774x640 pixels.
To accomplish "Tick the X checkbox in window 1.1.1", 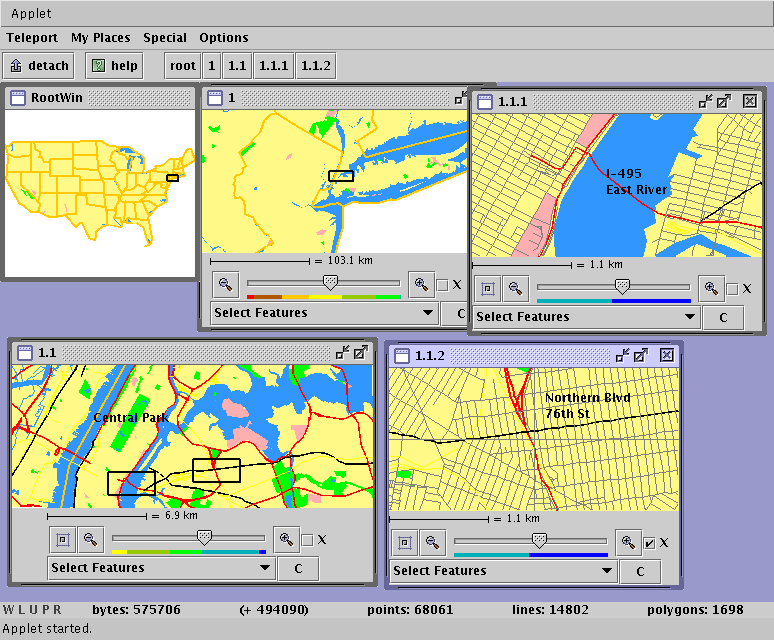I will click(732, 289).
